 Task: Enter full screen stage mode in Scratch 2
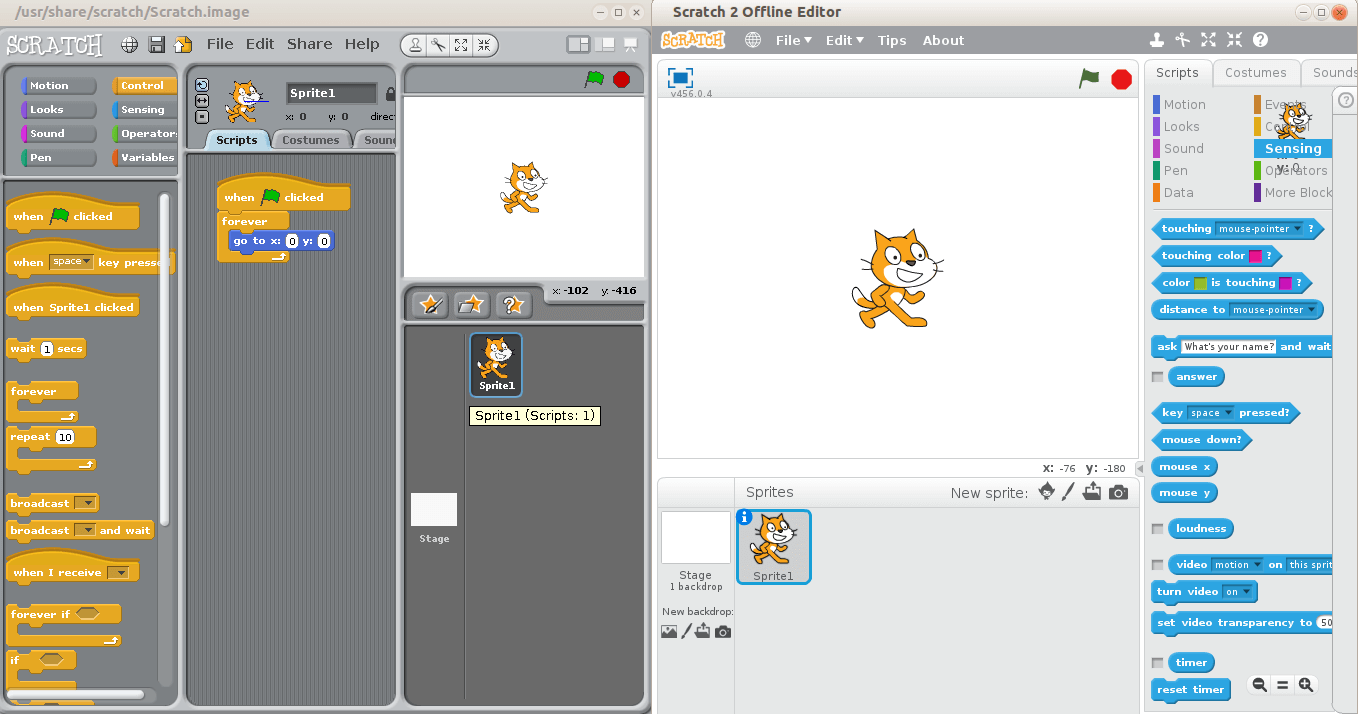pos(681,78)
